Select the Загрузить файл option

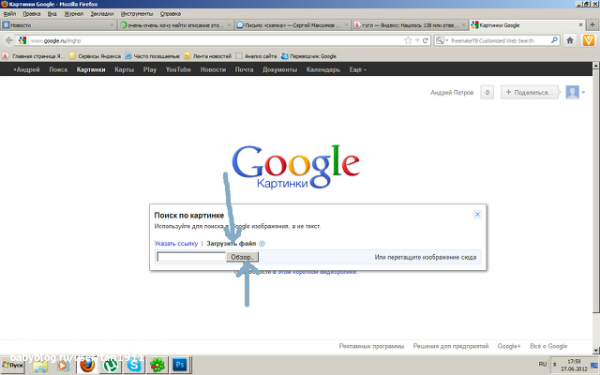[x=231, y=243]
